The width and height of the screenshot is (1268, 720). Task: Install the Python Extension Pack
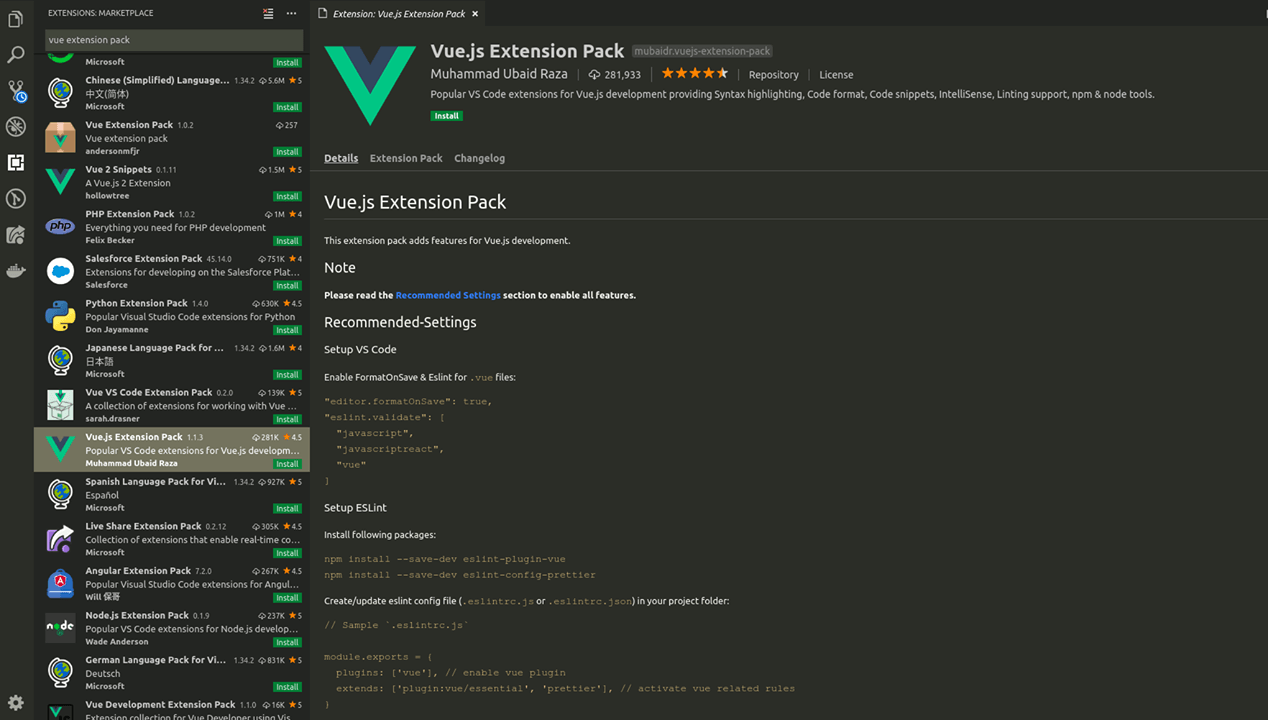click(x=288, y=330)
